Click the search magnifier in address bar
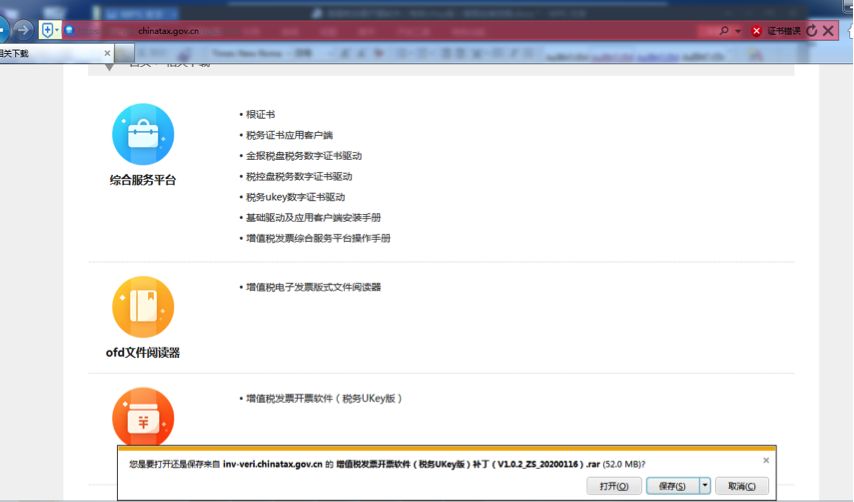This screenshot has height=502, width=854. pyautogui.click(x=724, y=30)
